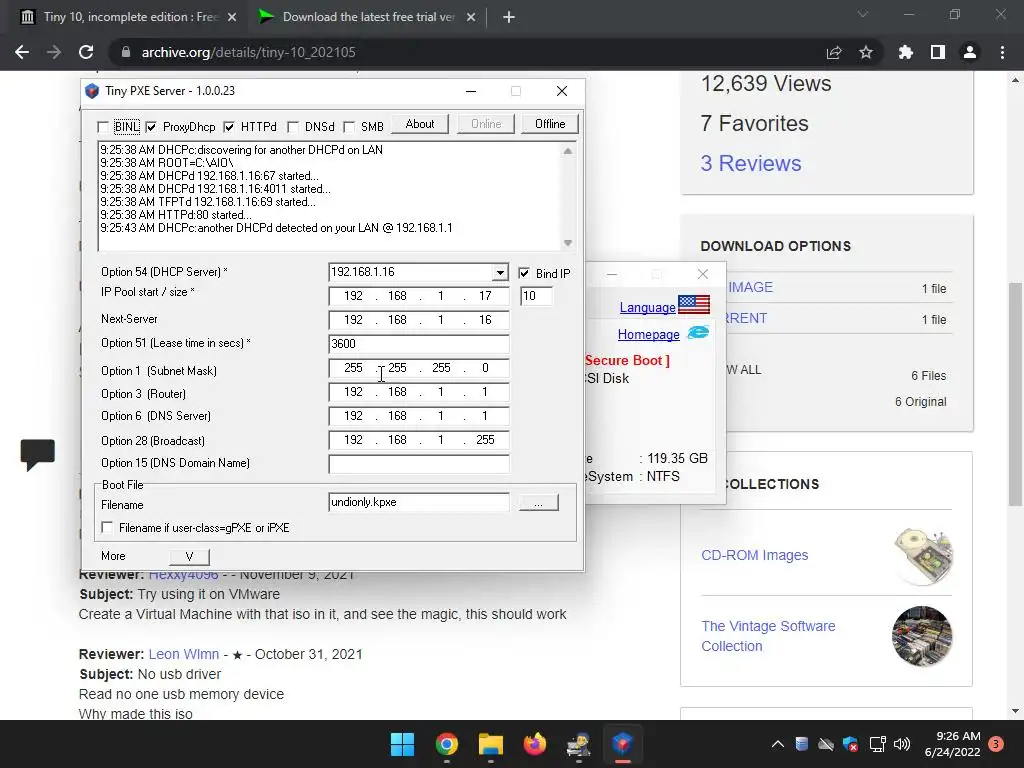Reload the current page

tap(86, 52)
